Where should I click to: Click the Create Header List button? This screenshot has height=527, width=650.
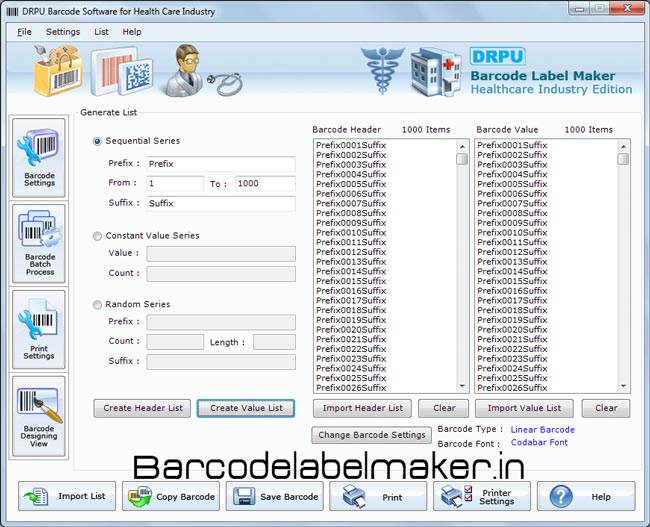click(x=142, y=408)
